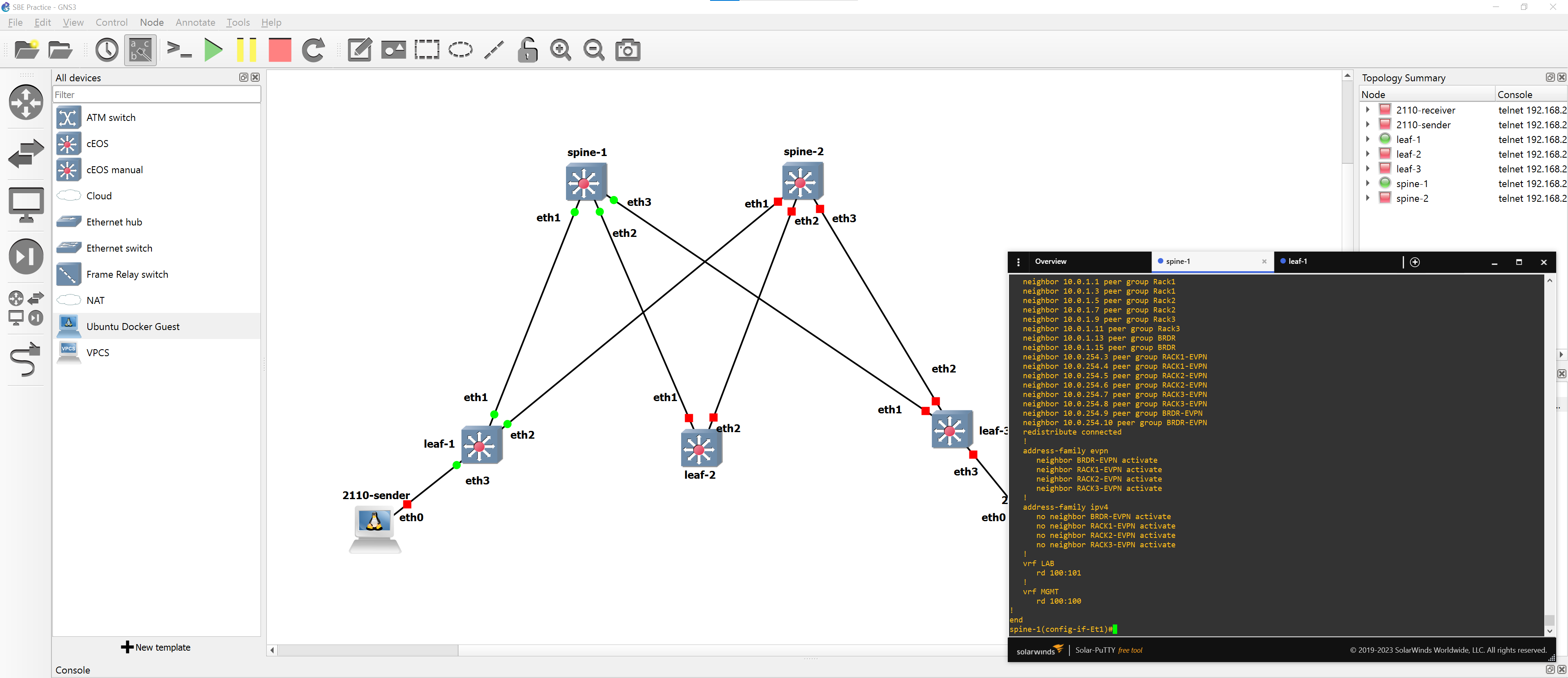Select the Add a link cable tool
1568x678 pixels.
tap(26, 359)
